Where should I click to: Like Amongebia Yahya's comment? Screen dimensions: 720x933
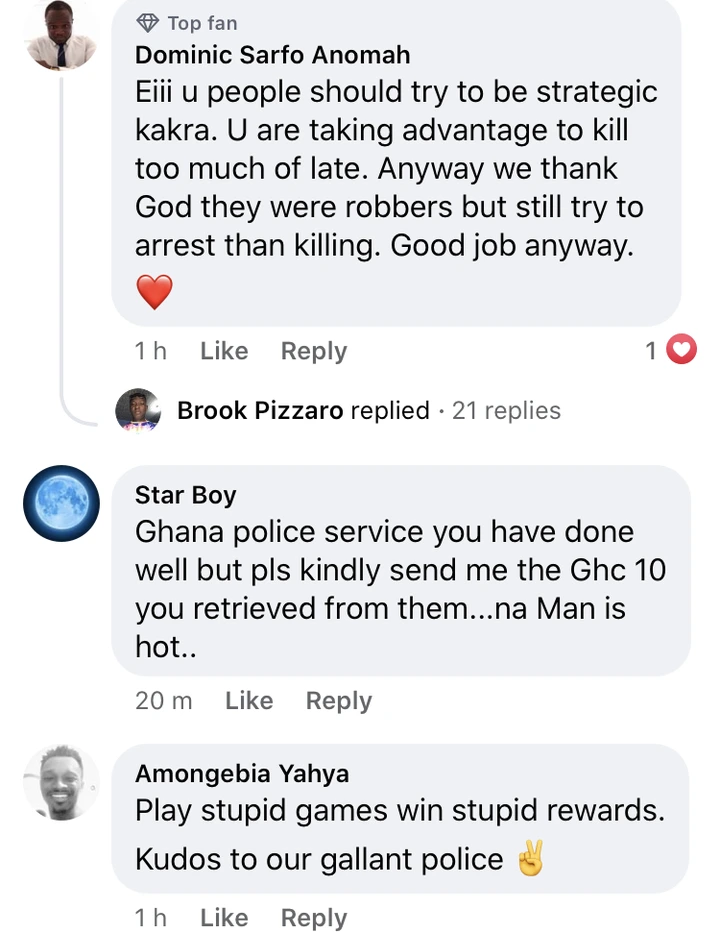click(x=223, y=918)
